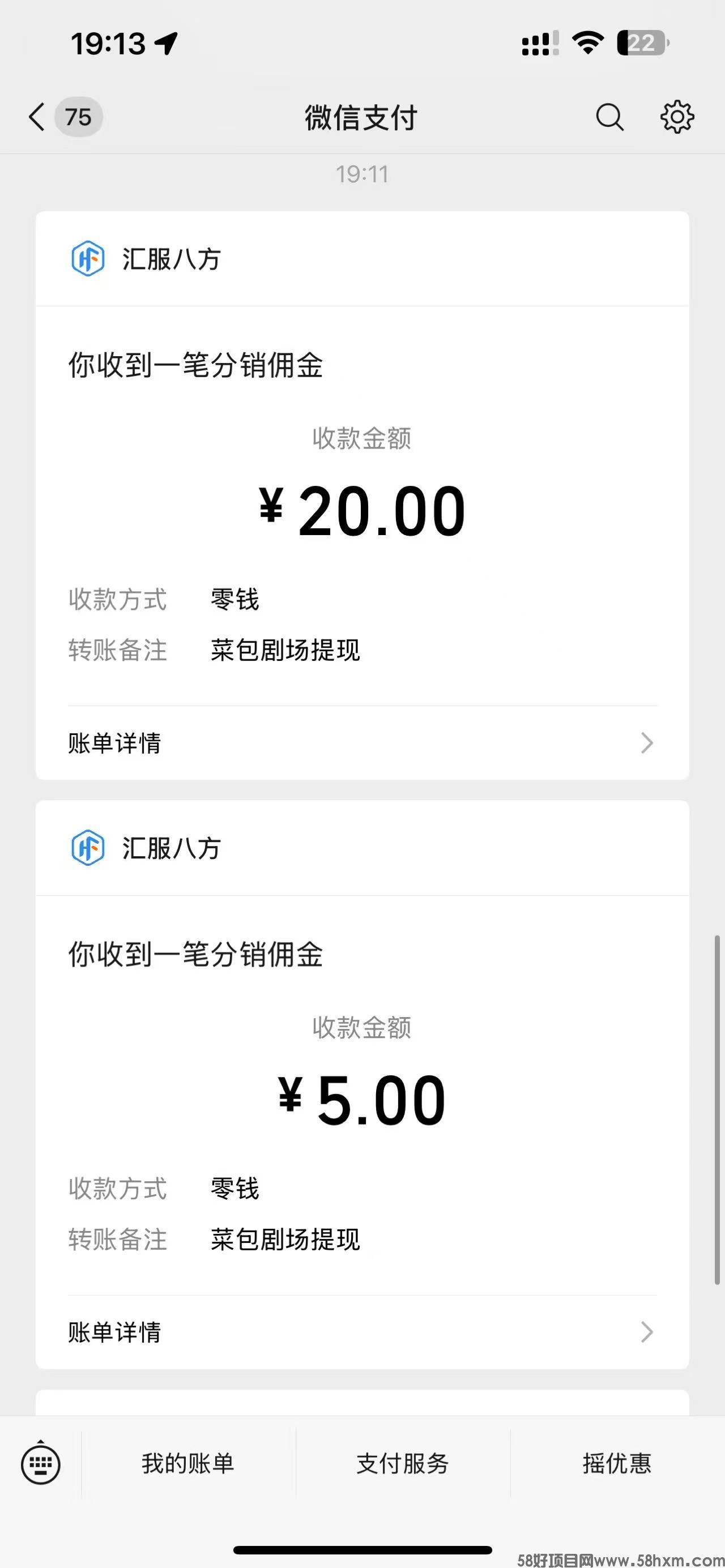Expand 账单详情 chevron for ¥20.00 payment
The width and height of the screenshot is (725, 1568).
pyautogui.click(x=646, y=743)
